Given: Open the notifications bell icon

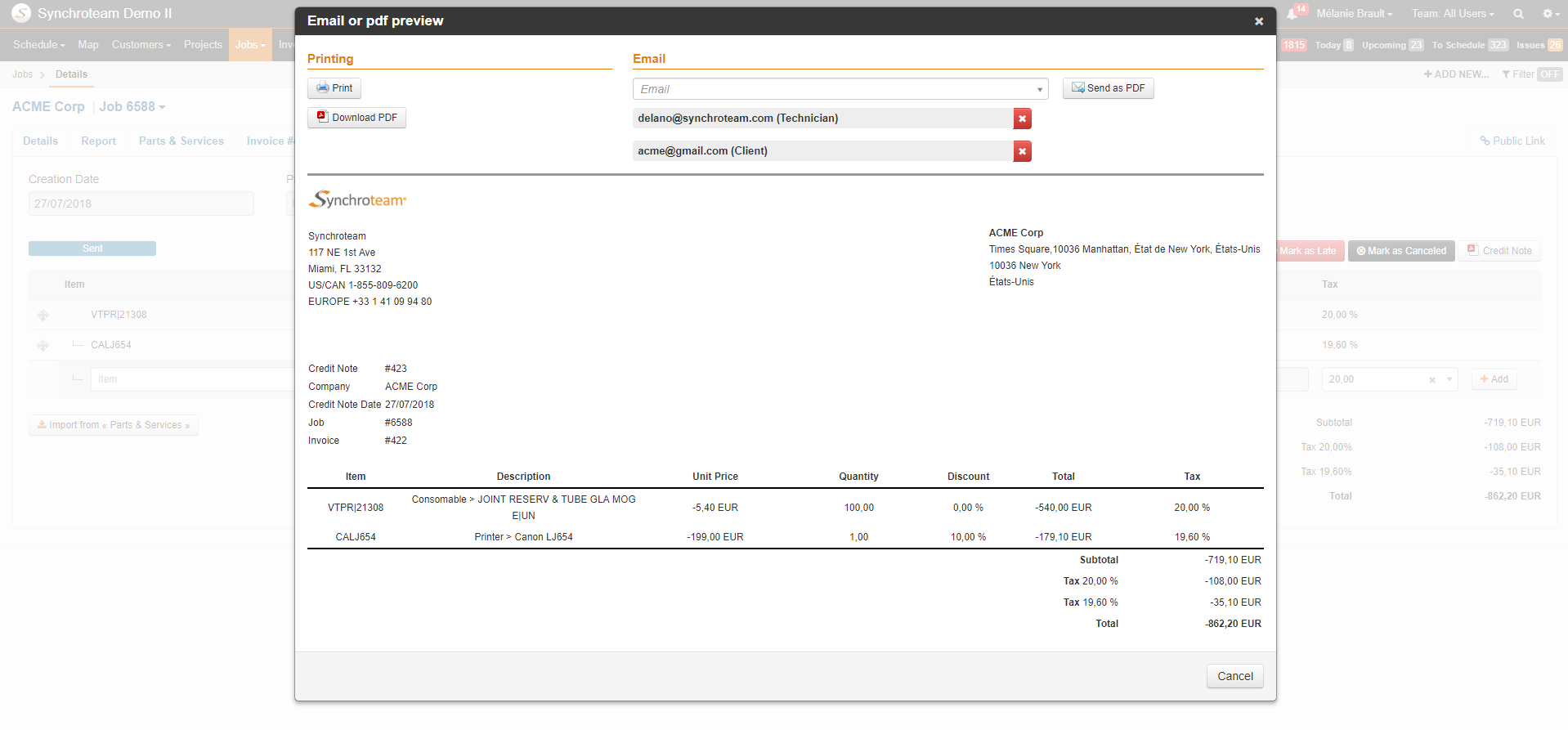Looking at the screenshot, I should point(1292,14).
